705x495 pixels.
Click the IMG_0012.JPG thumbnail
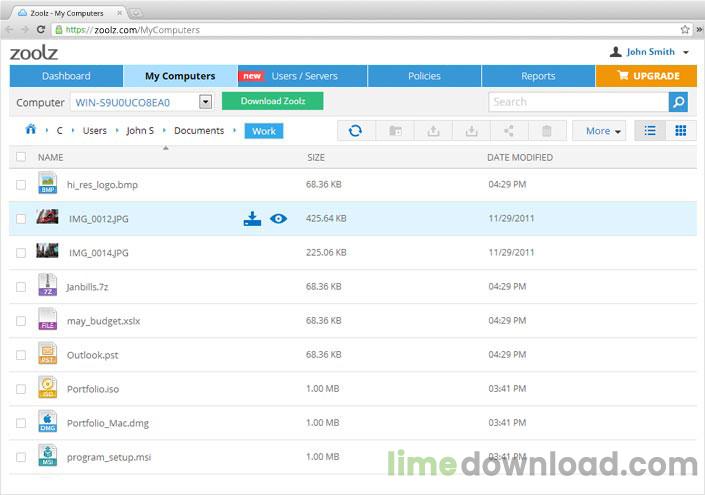coord(47,216)
